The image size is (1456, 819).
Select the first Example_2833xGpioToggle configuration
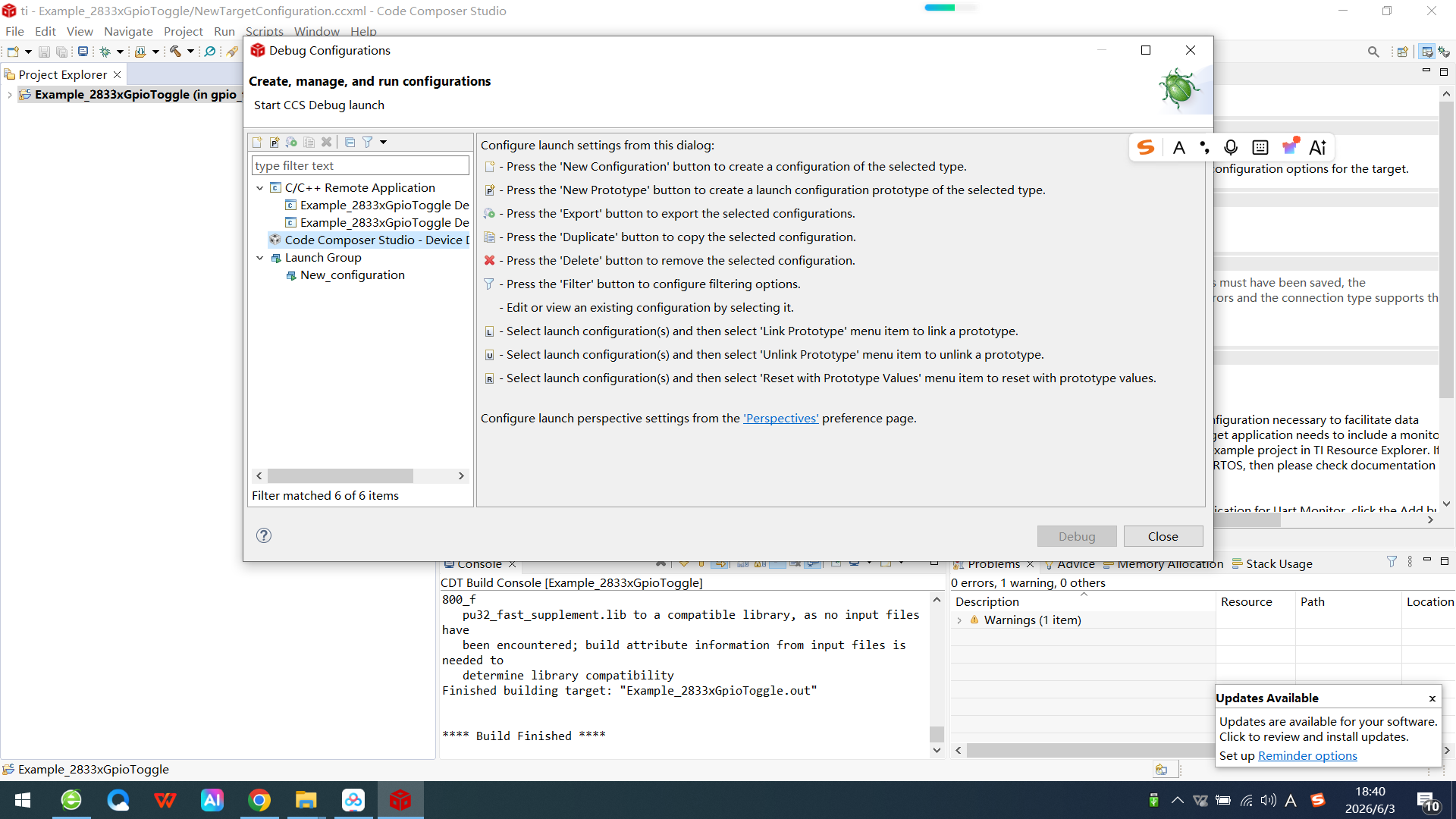click(x=377, y=205)
